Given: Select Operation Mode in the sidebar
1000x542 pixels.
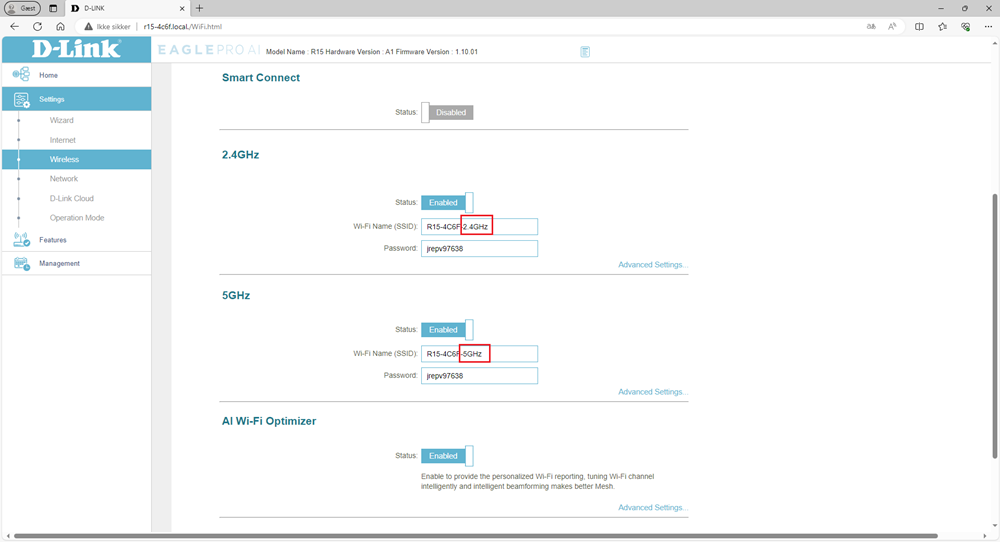Looking at the screenshot, I should [x=77, y=218].
